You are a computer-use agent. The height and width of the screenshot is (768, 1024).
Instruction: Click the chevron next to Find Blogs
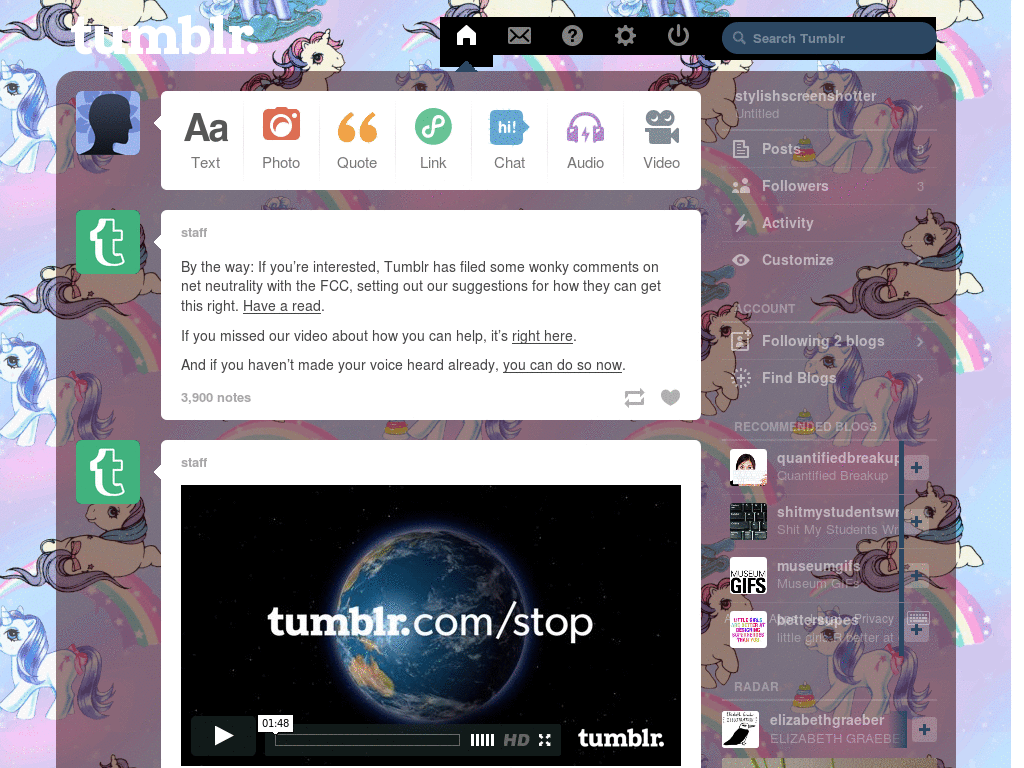(x=920, y=377)
